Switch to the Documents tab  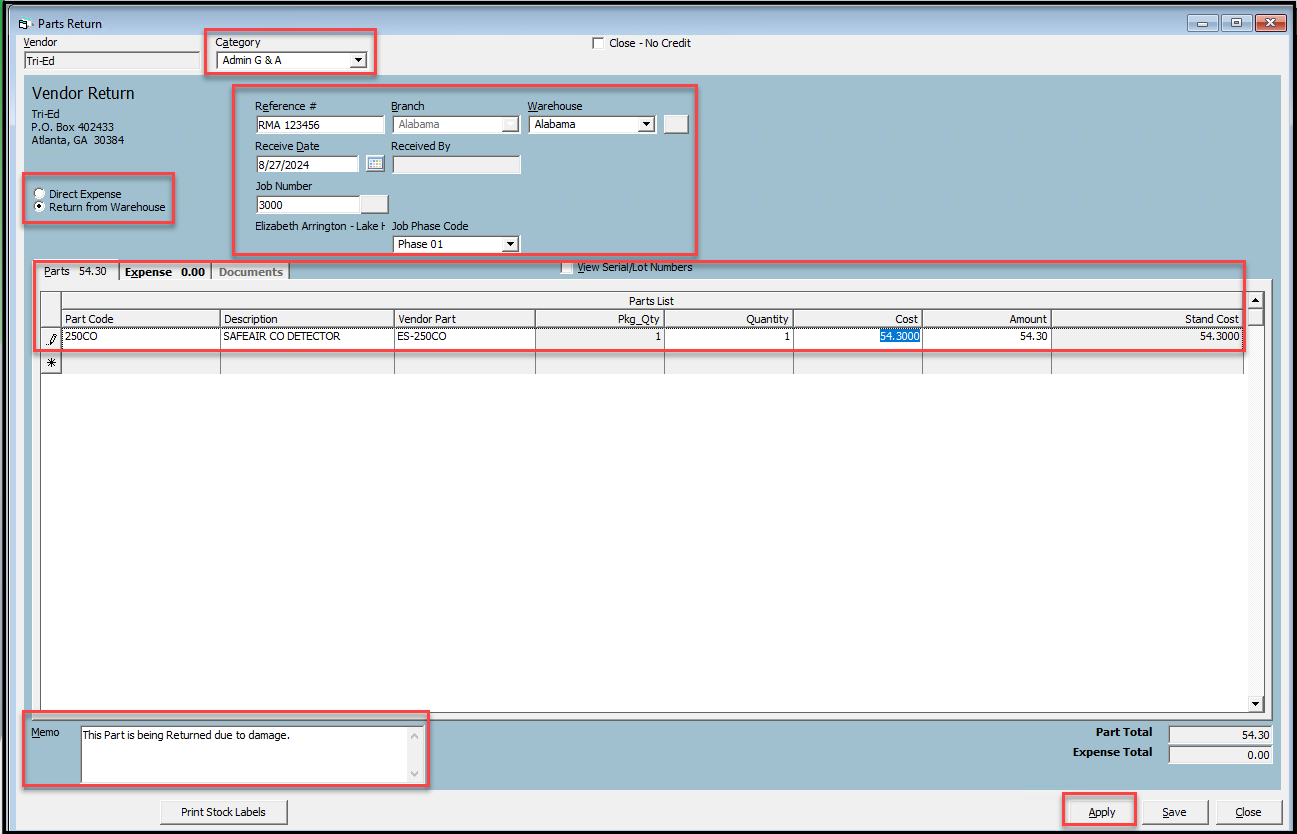coord(251,272)
